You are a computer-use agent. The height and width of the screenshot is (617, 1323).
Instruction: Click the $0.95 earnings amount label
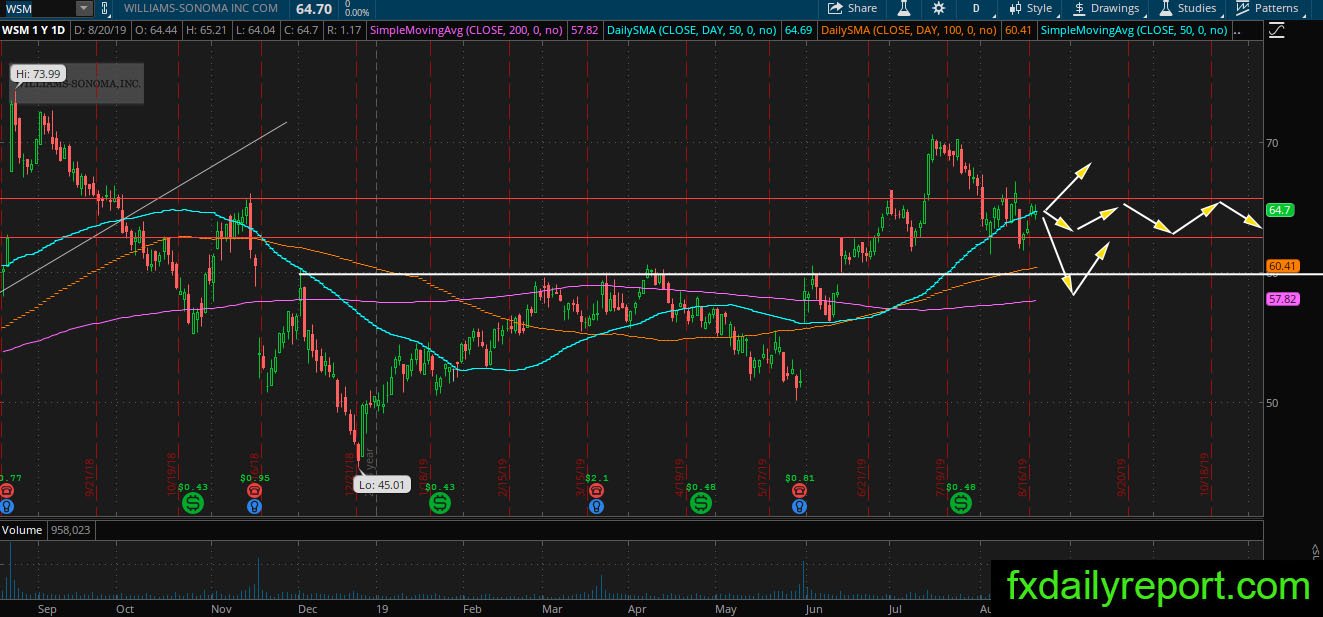253,478
